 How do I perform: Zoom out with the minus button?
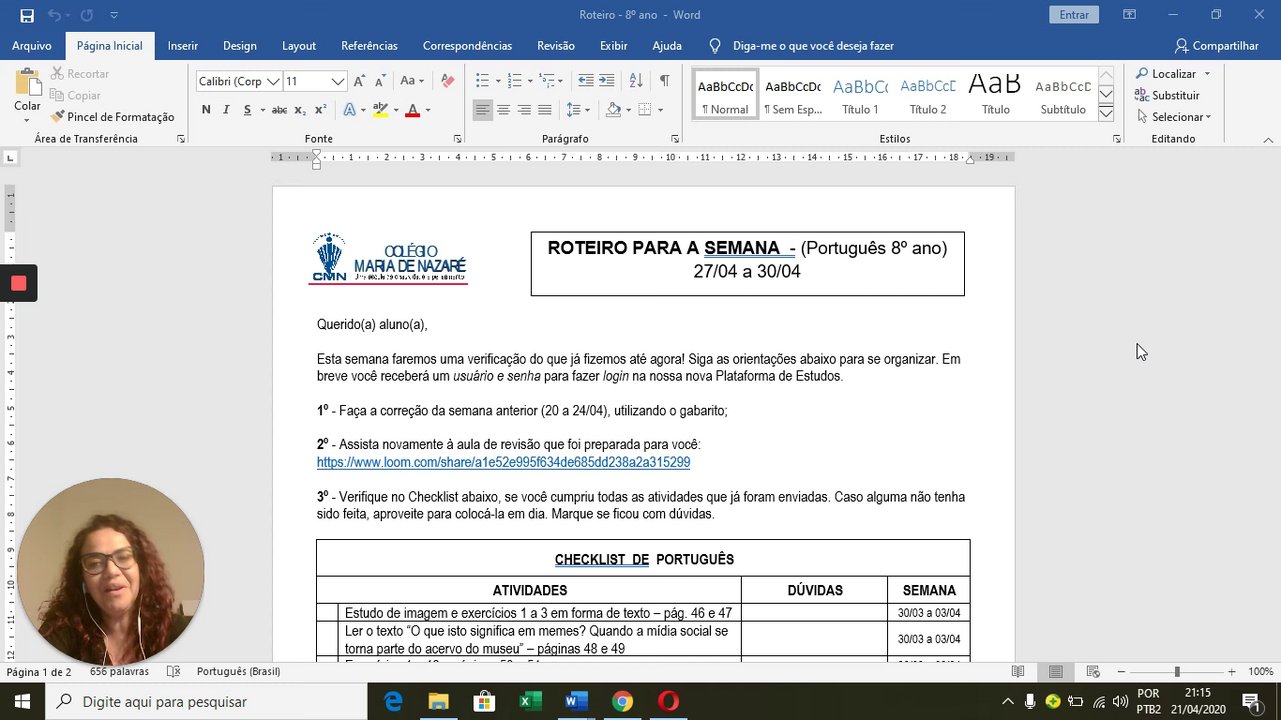coord(1121,672)
